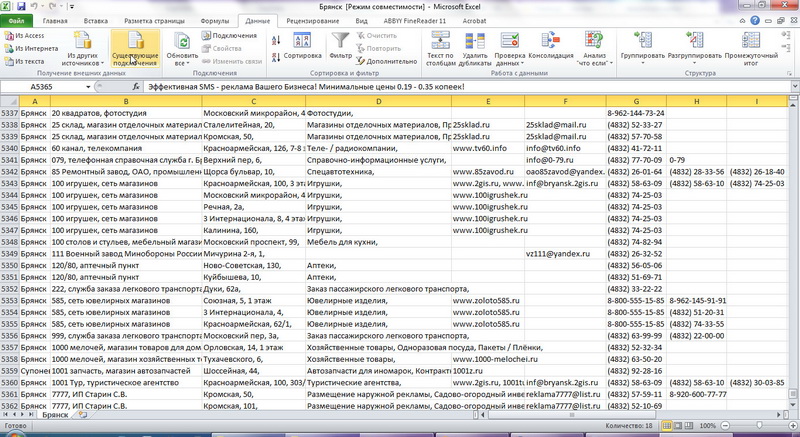
Task: Select cell 1001 Тур, туристическое агентство
Action: [x=126, y=383]
